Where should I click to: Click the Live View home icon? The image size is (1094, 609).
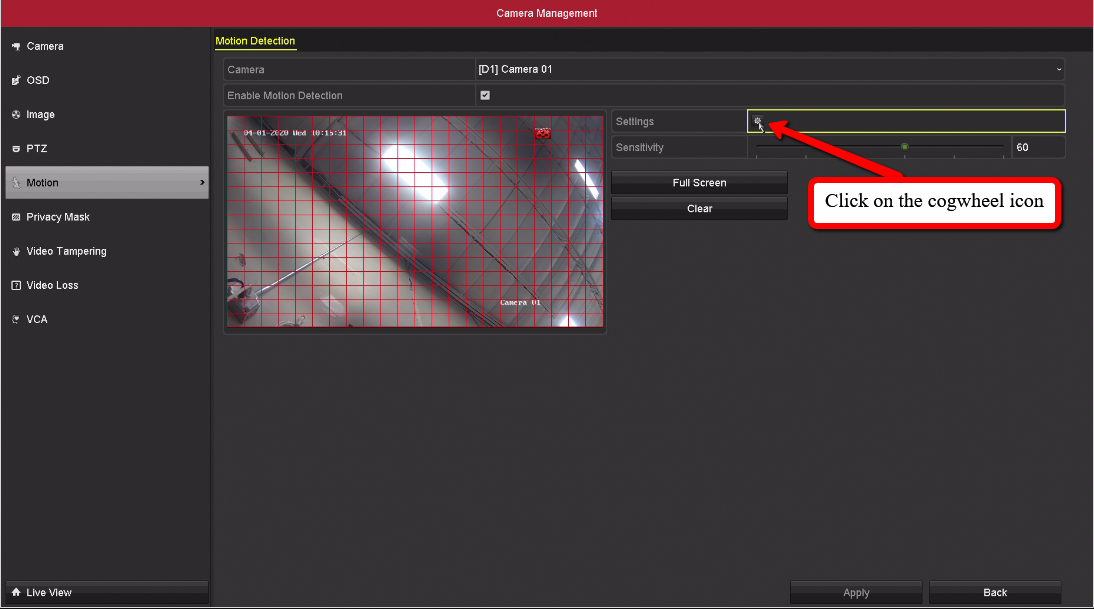pos(16,593)
